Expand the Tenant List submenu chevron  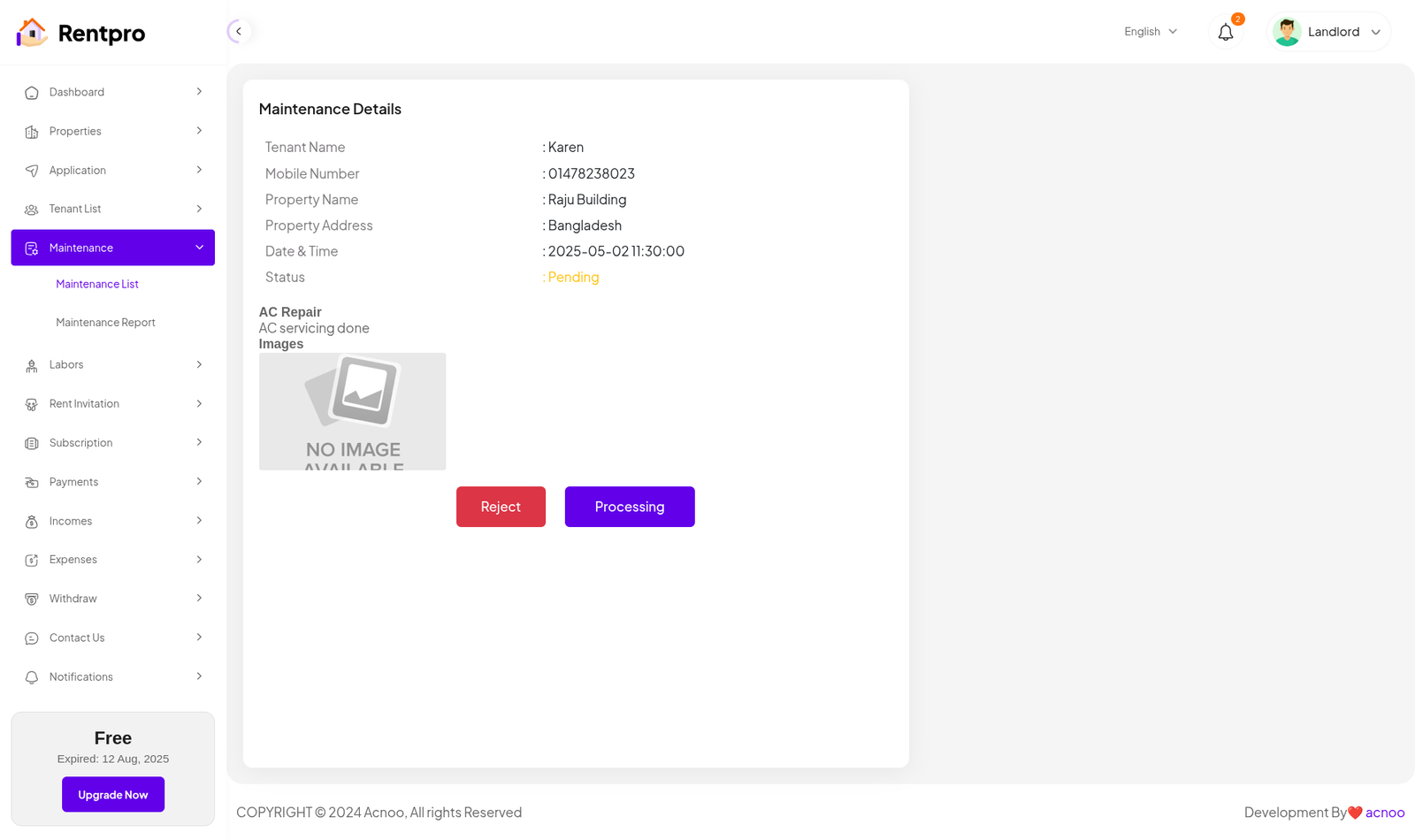[199, 209]
